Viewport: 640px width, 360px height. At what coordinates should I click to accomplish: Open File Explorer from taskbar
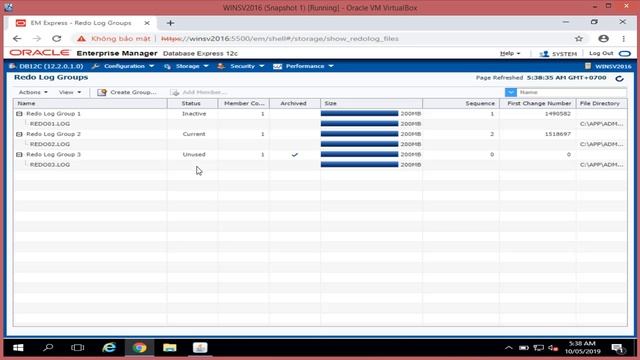pyautogui.click(x=169, y=348)
